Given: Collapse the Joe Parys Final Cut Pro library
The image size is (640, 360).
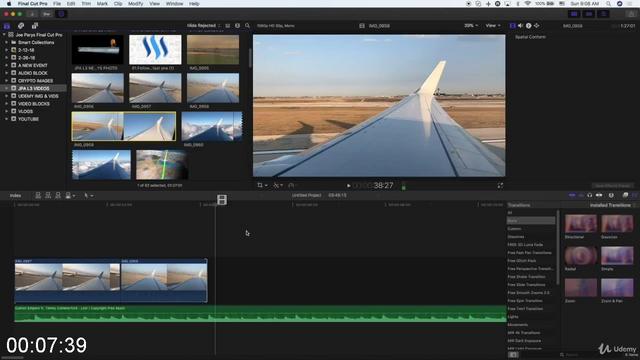Looking at the screenshot, I should pyautogui.click(x=4, y=35).
